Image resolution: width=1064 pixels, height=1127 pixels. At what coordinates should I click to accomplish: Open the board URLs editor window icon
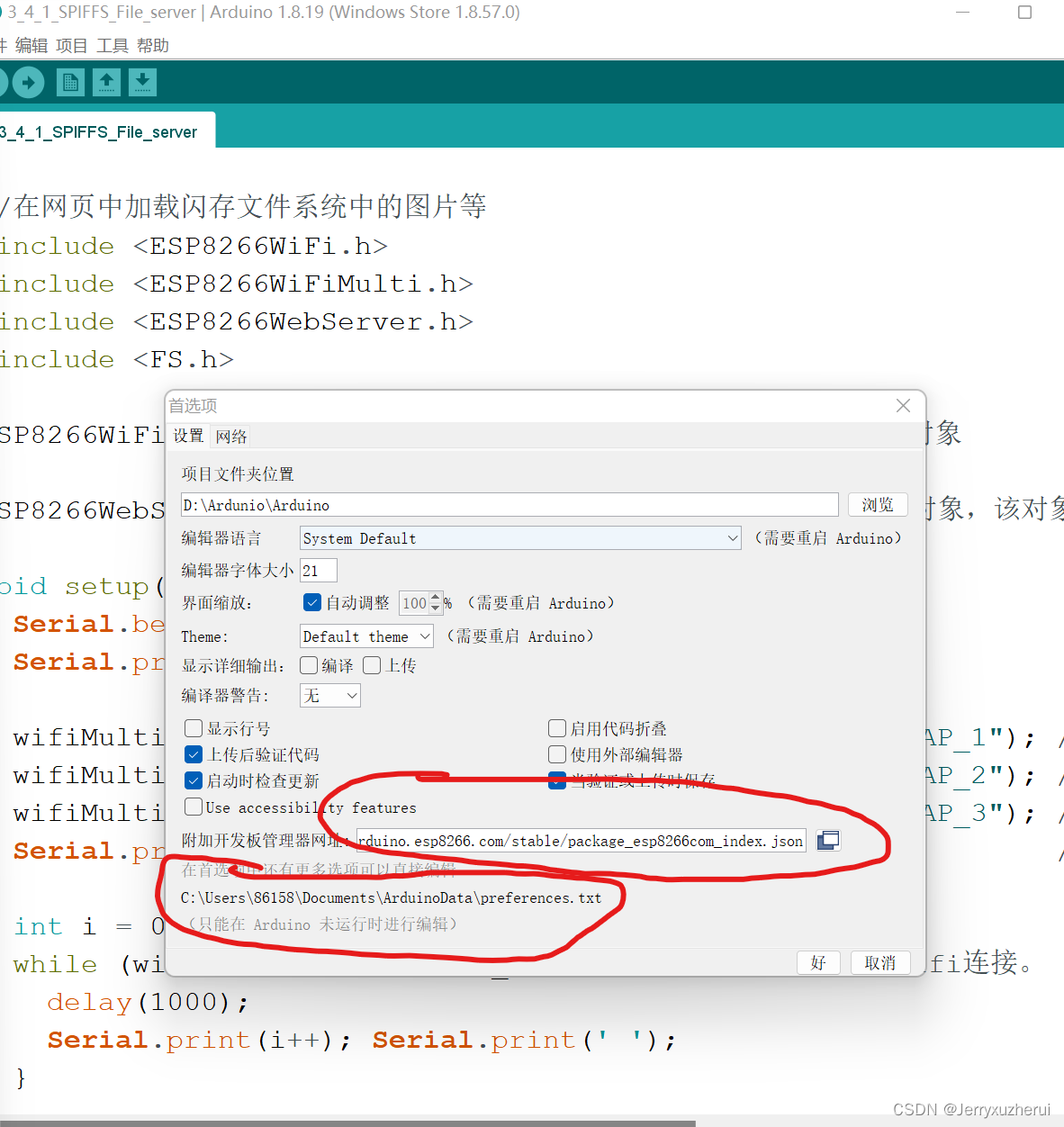point(828,841)
